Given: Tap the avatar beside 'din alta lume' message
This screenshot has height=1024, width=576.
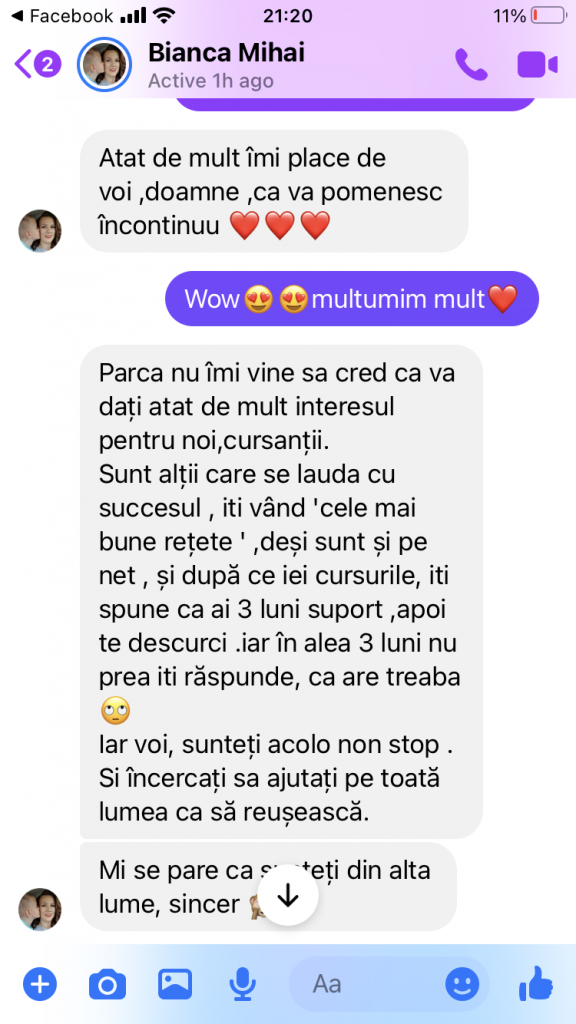Looking at the screenshot, I should 40,909.
